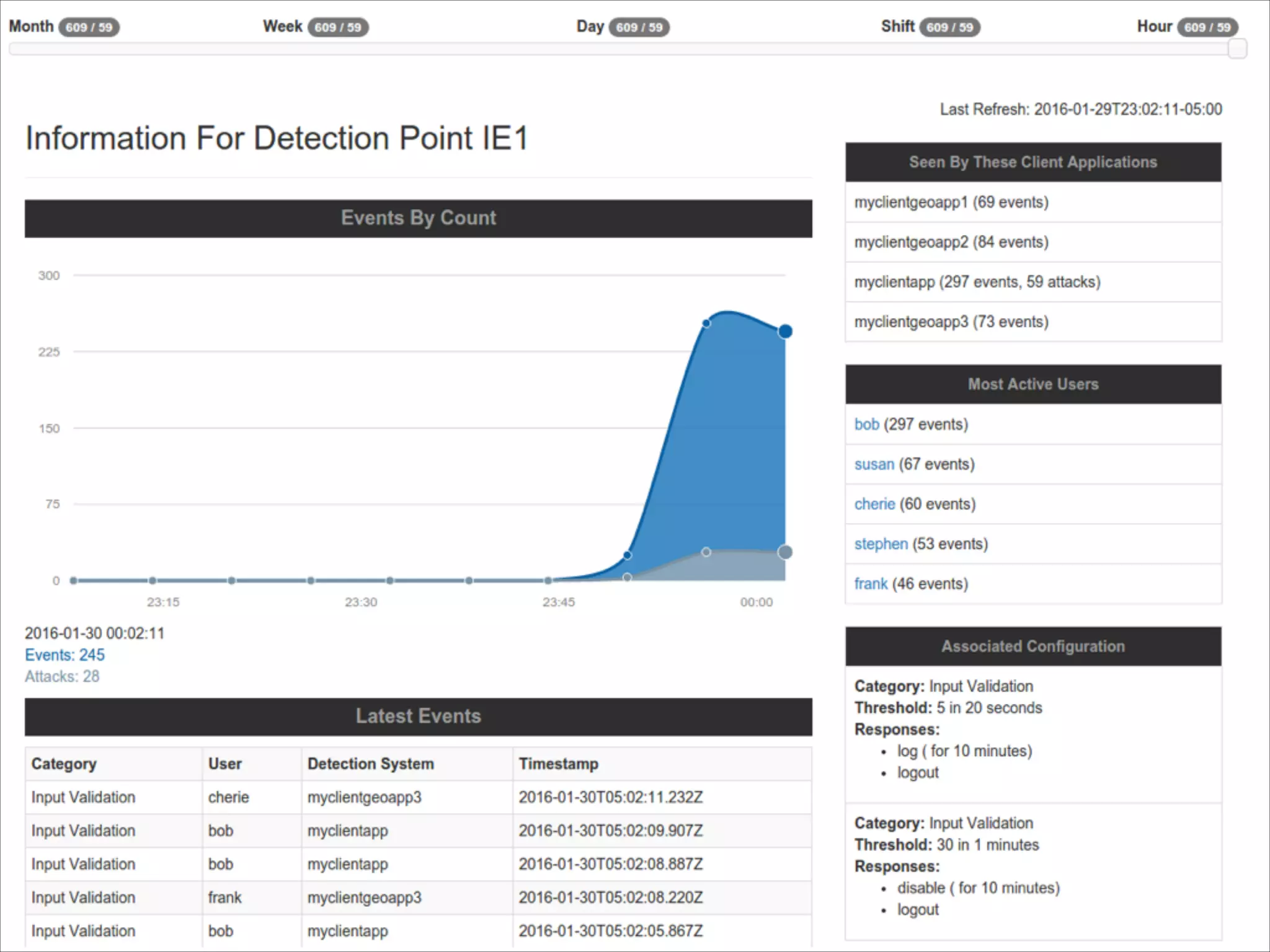The width and height of the screenshot is (1270, 952).
Task: Click the peak events point on chart
Action: point(706,323)
